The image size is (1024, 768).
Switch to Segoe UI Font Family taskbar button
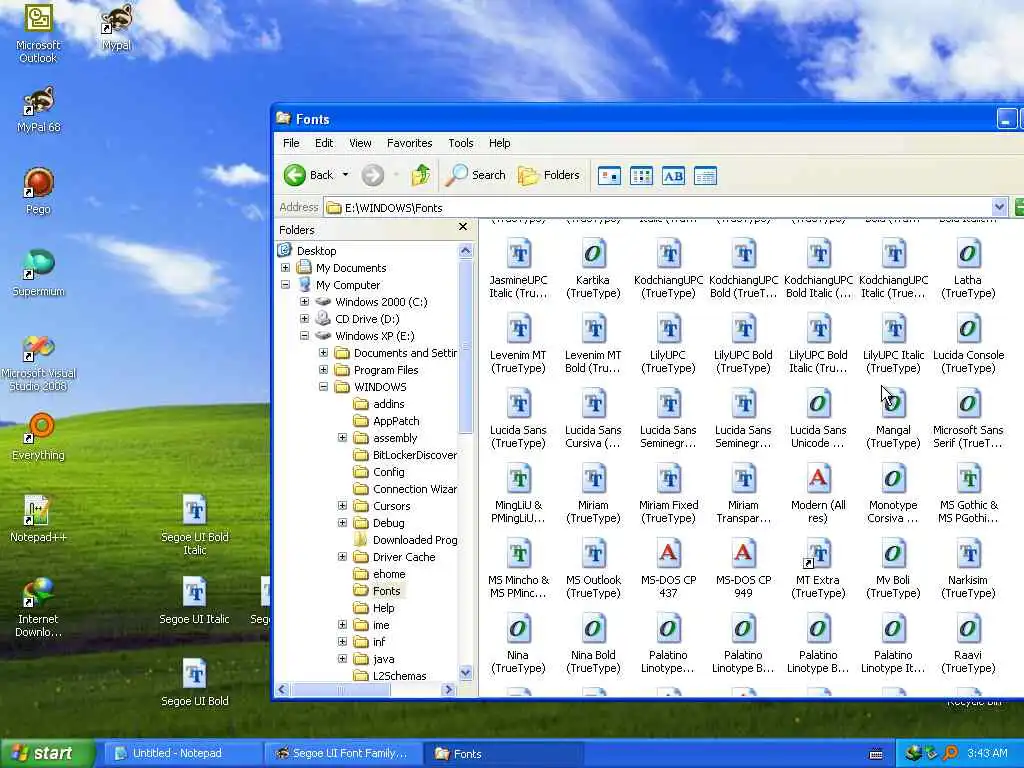coord(343,754)
